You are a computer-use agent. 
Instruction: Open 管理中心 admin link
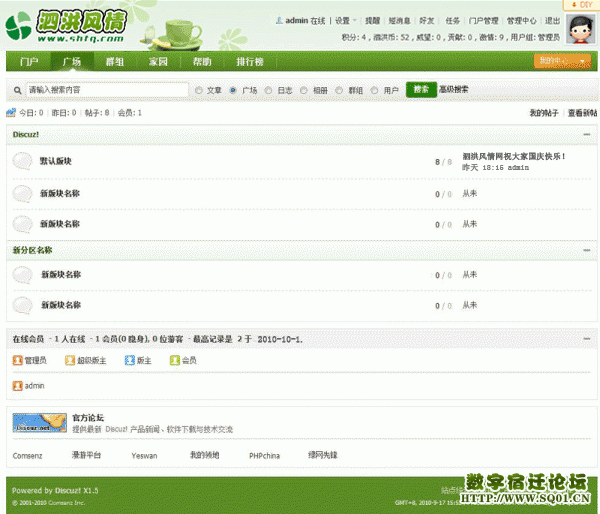522,21
